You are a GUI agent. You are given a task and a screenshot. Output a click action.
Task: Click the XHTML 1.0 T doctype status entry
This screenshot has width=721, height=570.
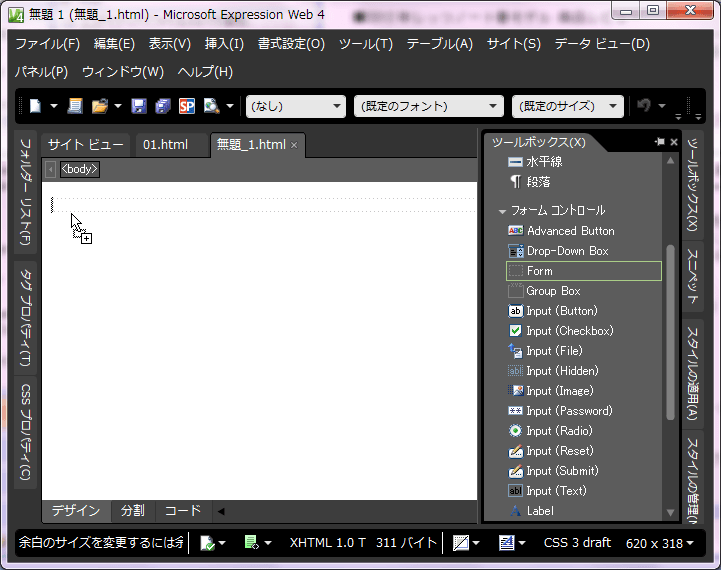[327, 543]
